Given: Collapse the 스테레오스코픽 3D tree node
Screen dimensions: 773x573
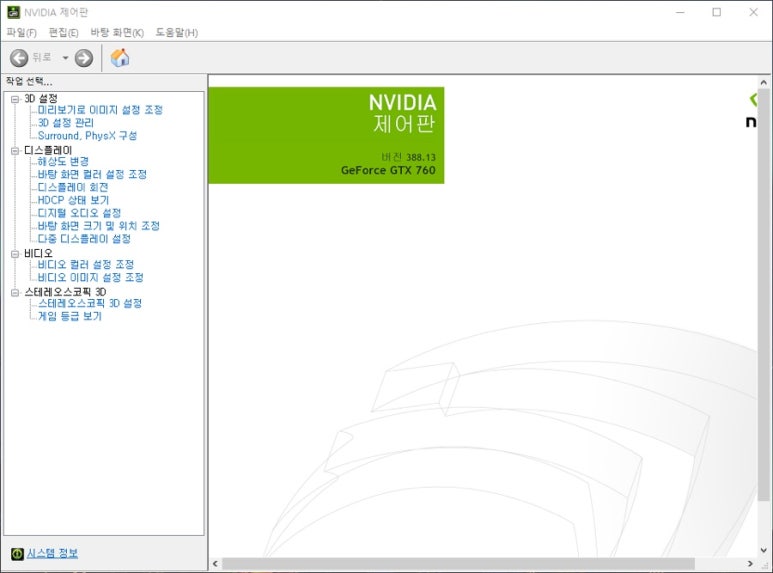Looking at the screenshot, I should pyautogui.click(x=15, y=292).
